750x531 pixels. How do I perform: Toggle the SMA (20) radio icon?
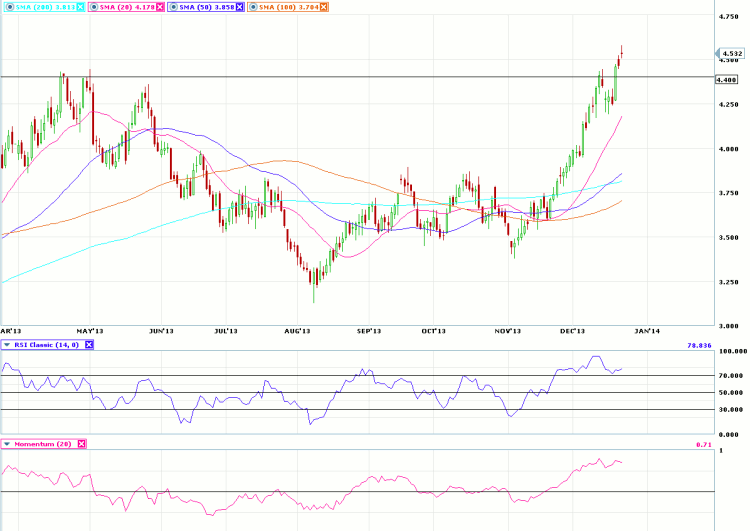pyautogui.click(x=92, y=7)
